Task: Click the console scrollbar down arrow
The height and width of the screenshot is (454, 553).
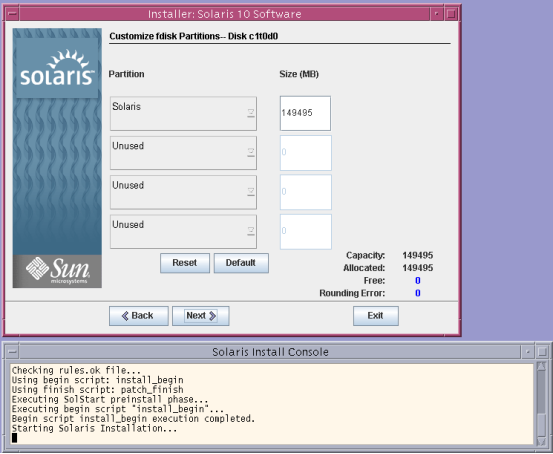Action: [541, 442]
